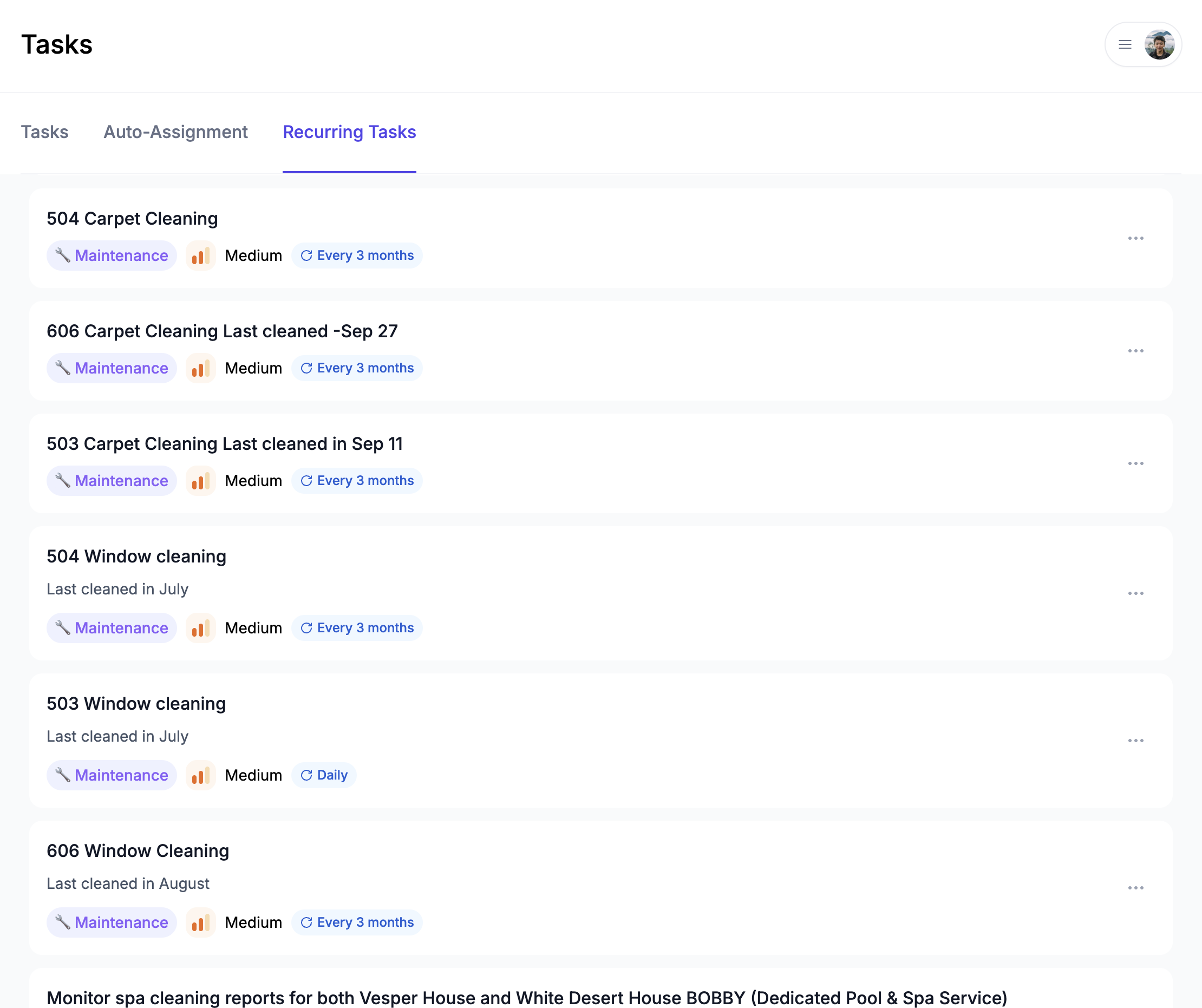1202x1008 pixels.
Task: Click the Medium priority bars icon on 503 Carpet Cleaning
Action: coord(200,481)
